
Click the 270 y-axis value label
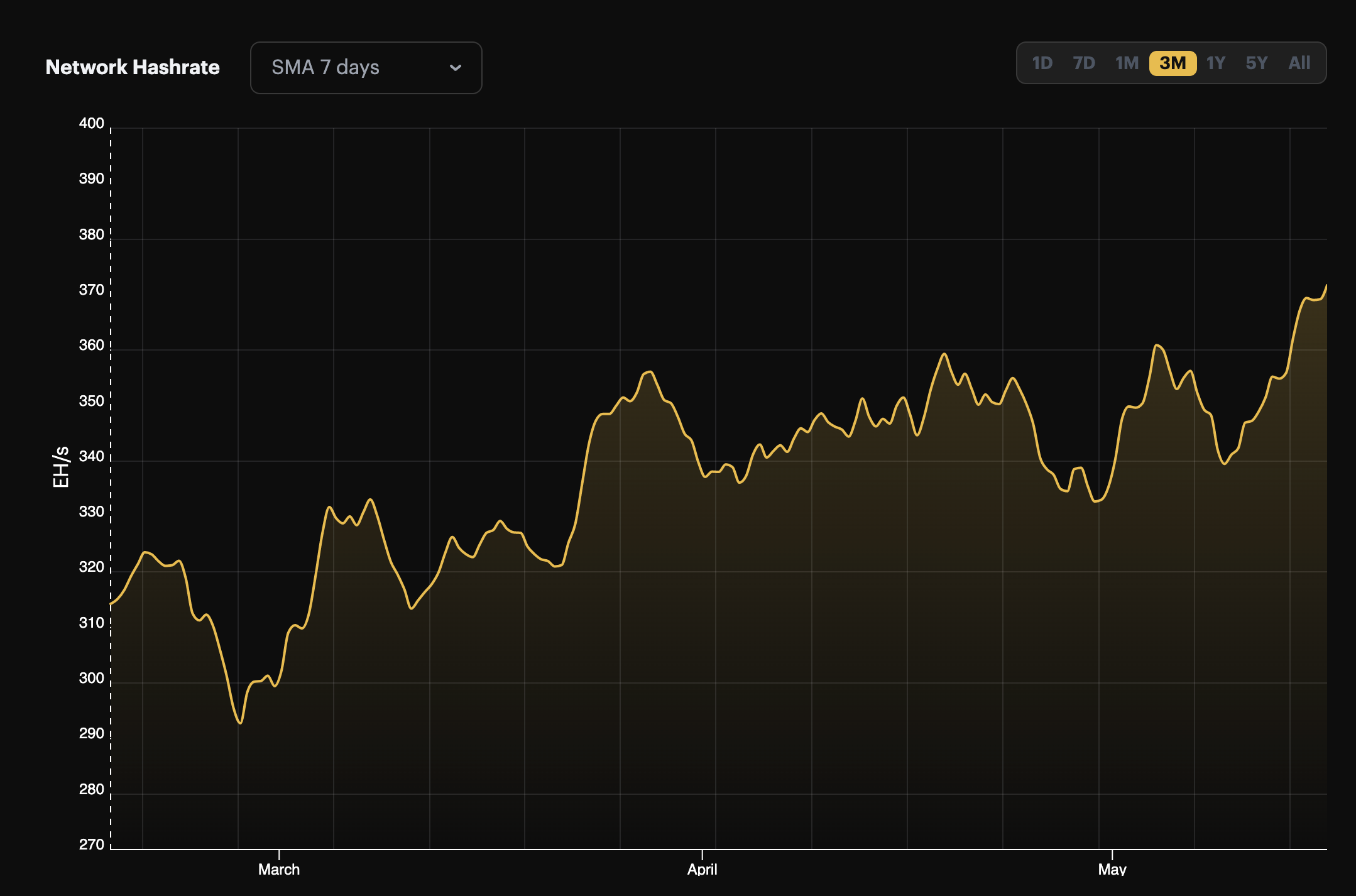(91, 844)
